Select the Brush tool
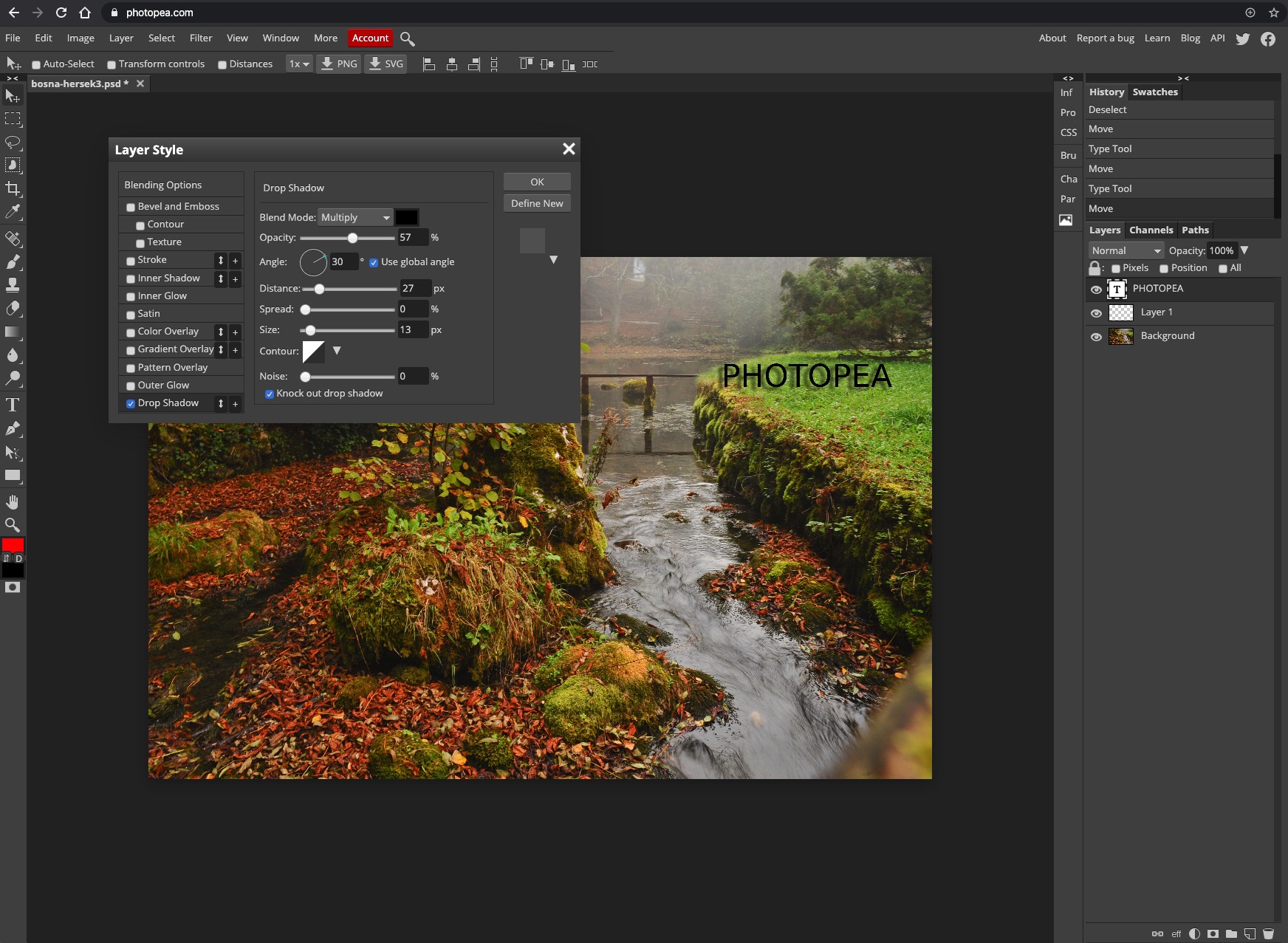The image size is (1288, 943). coord(13,261)
